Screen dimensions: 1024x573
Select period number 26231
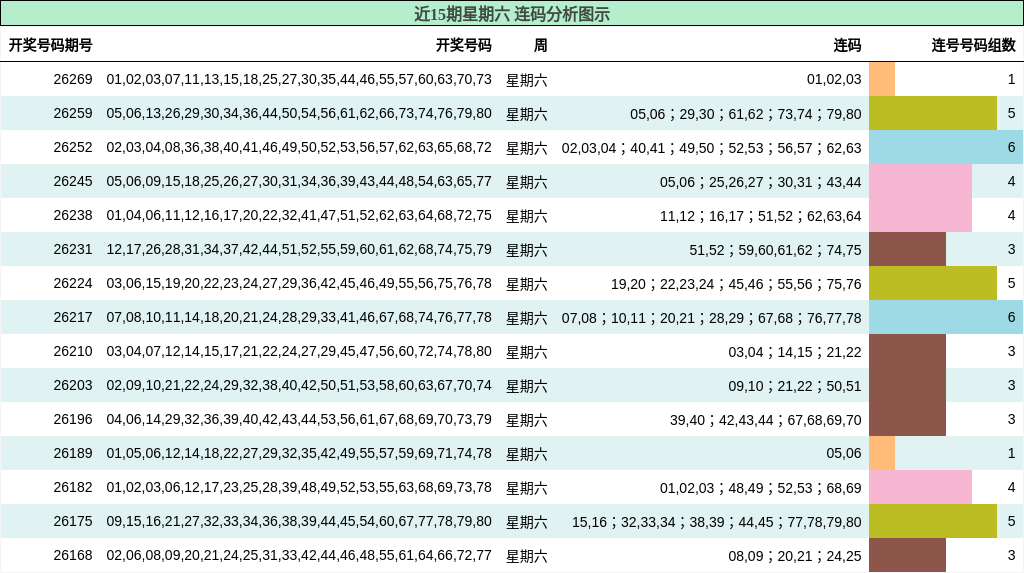[x=73, y=249]
